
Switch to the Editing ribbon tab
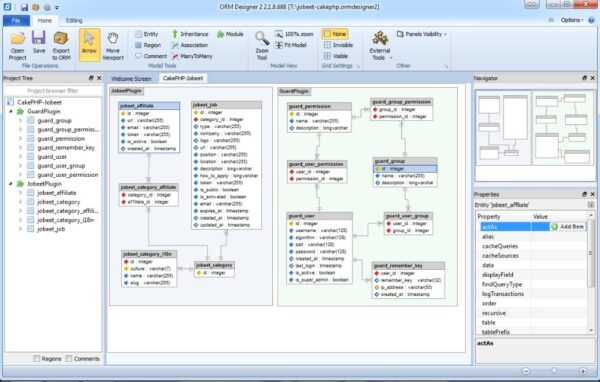[x=74, y=21]
